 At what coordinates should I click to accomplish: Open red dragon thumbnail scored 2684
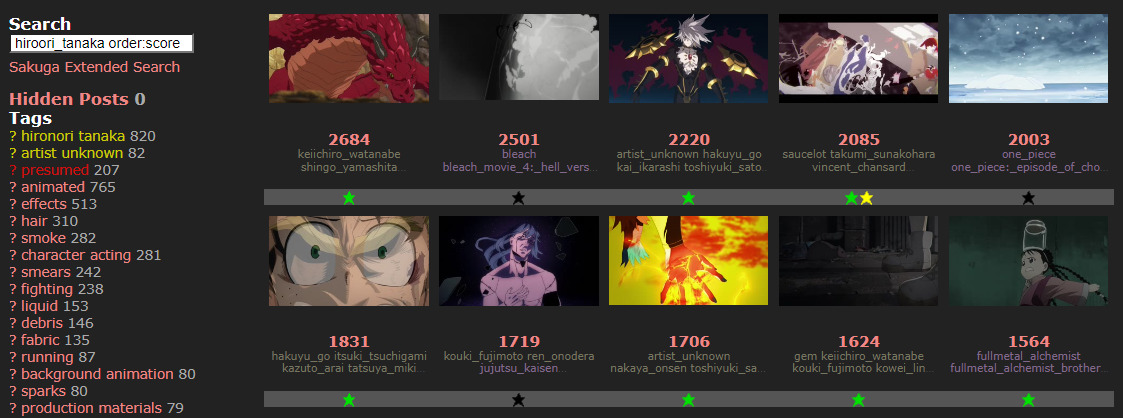349,59
